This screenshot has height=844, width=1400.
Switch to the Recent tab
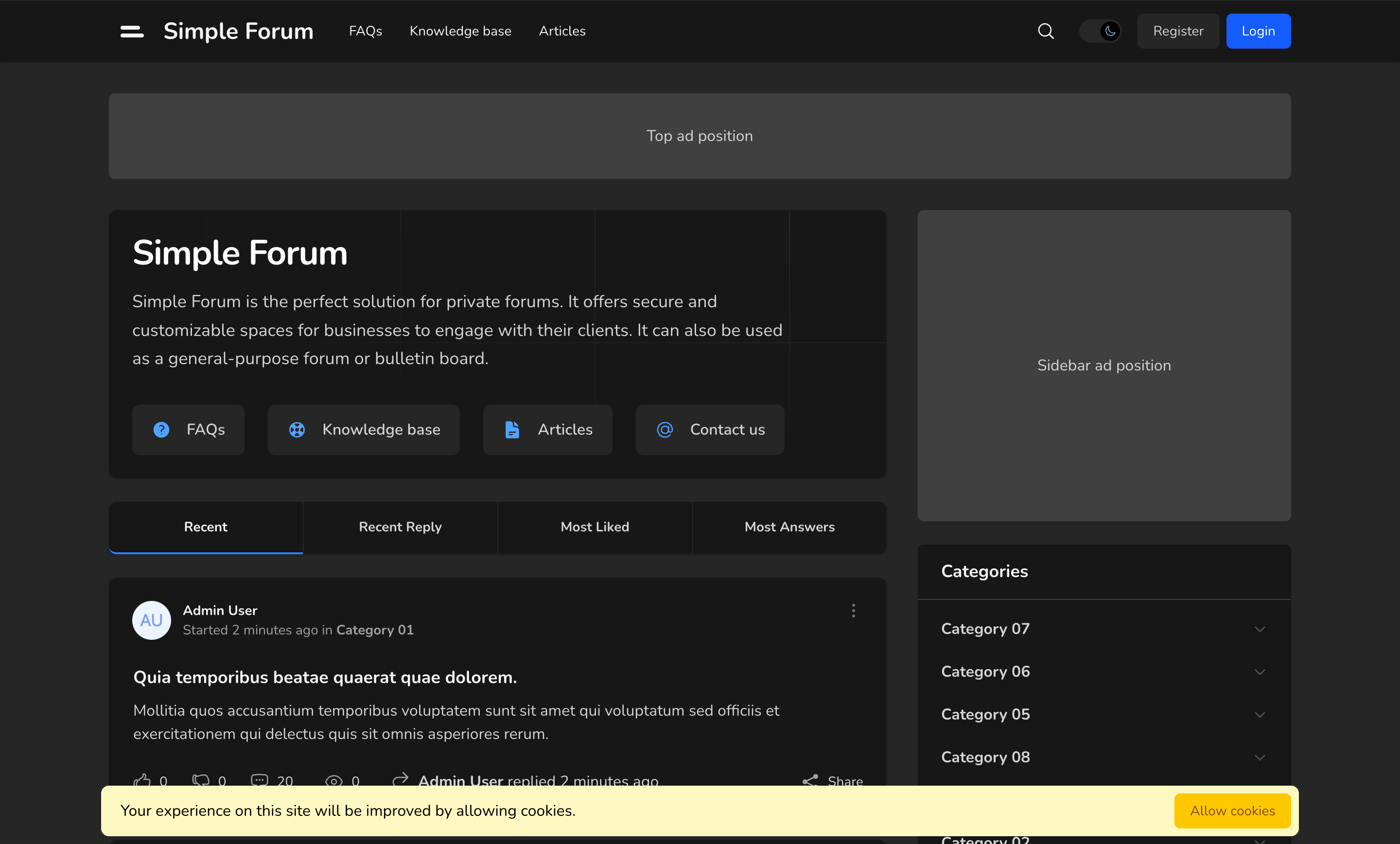[206, 527]
